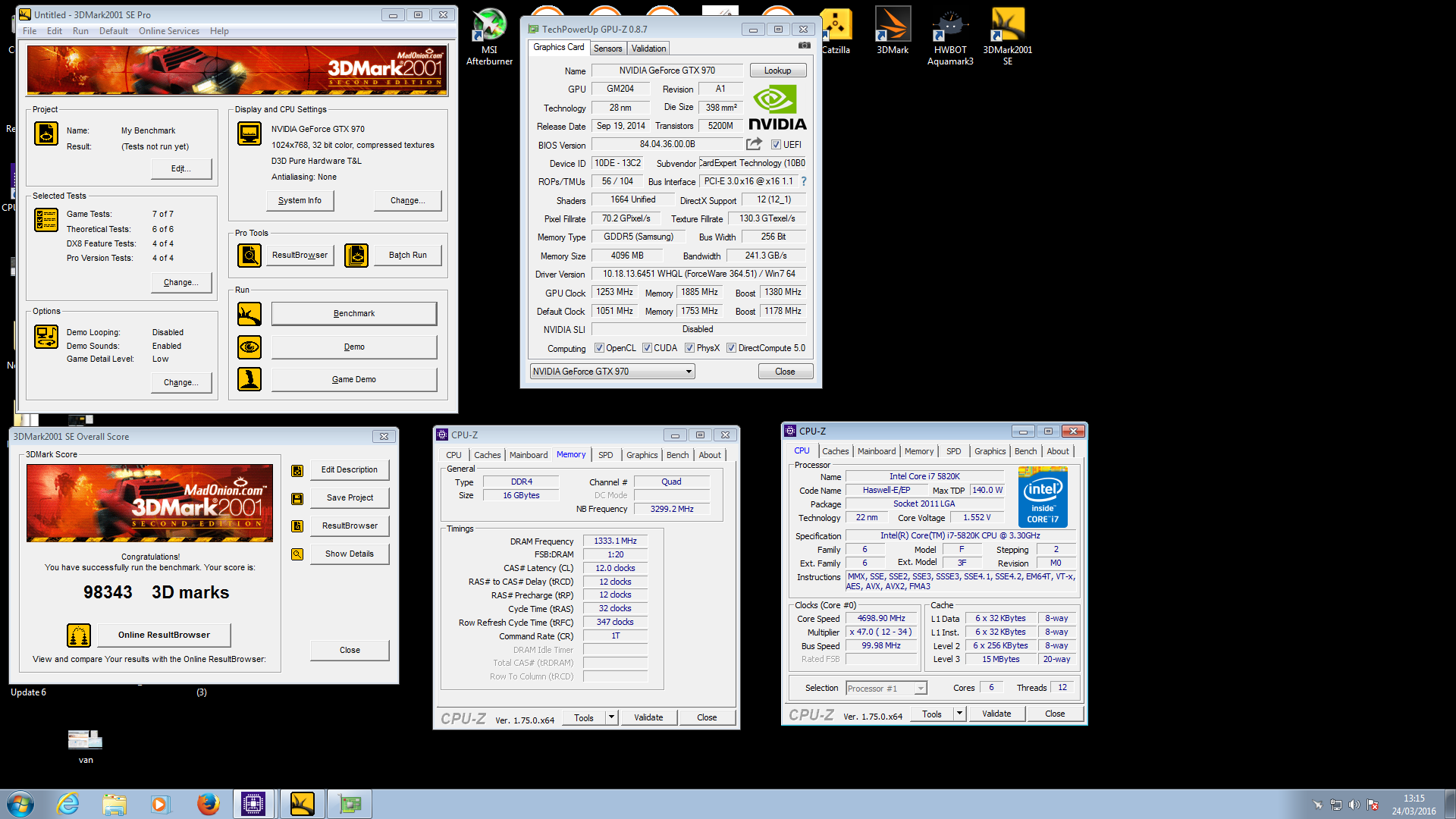Open the 3DMark desktop shortcut
The image size is (1456, 819).
pos(893,31)
